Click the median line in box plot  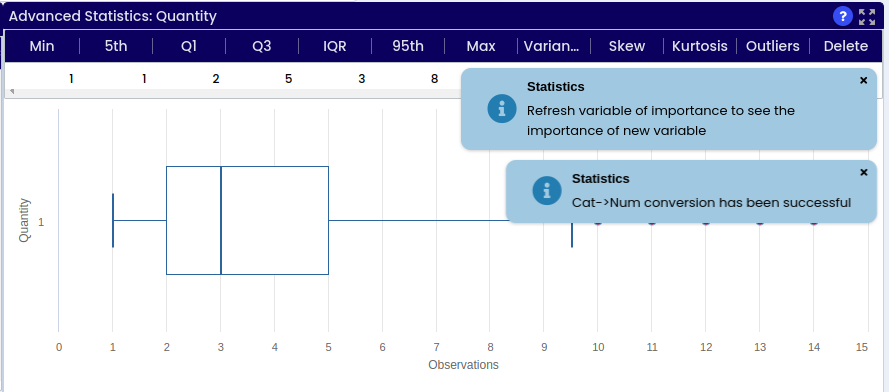click(x=221, y=220)
